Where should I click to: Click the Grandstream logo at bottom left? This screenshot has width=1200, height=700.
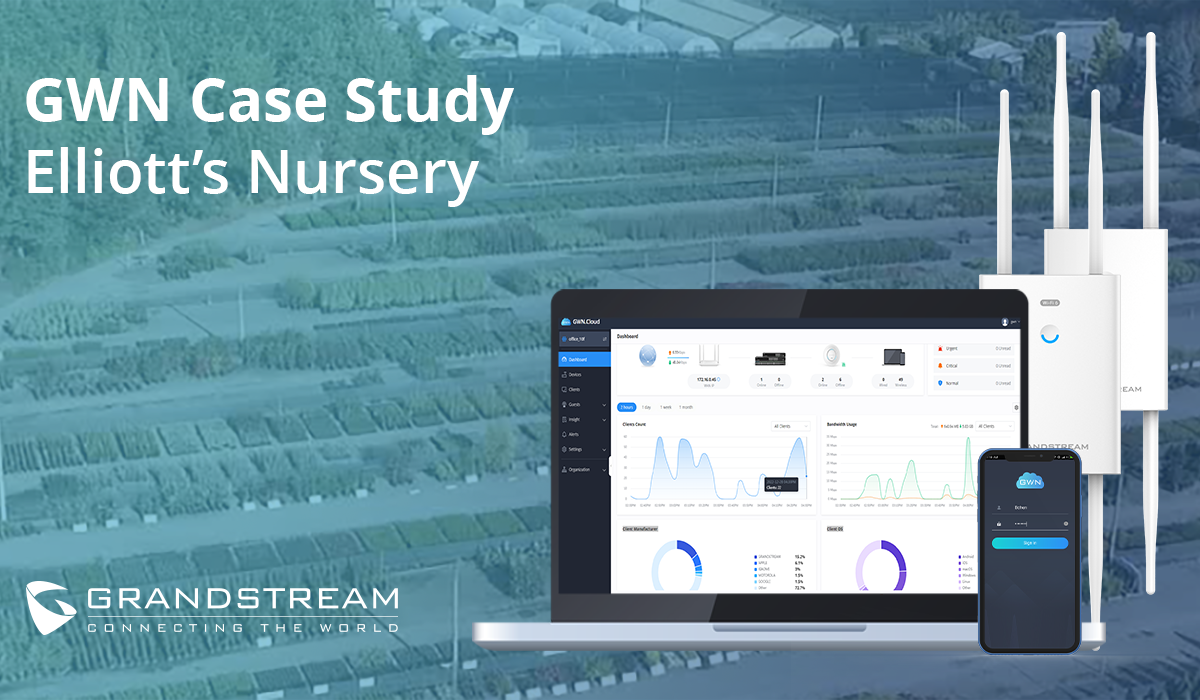(x=212, y=608)
